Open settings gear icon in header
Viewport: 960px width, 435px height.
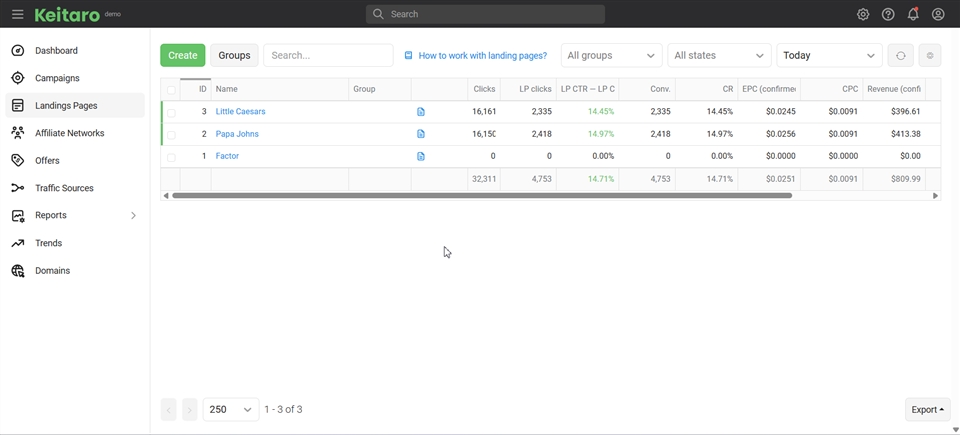click(863, 14)
